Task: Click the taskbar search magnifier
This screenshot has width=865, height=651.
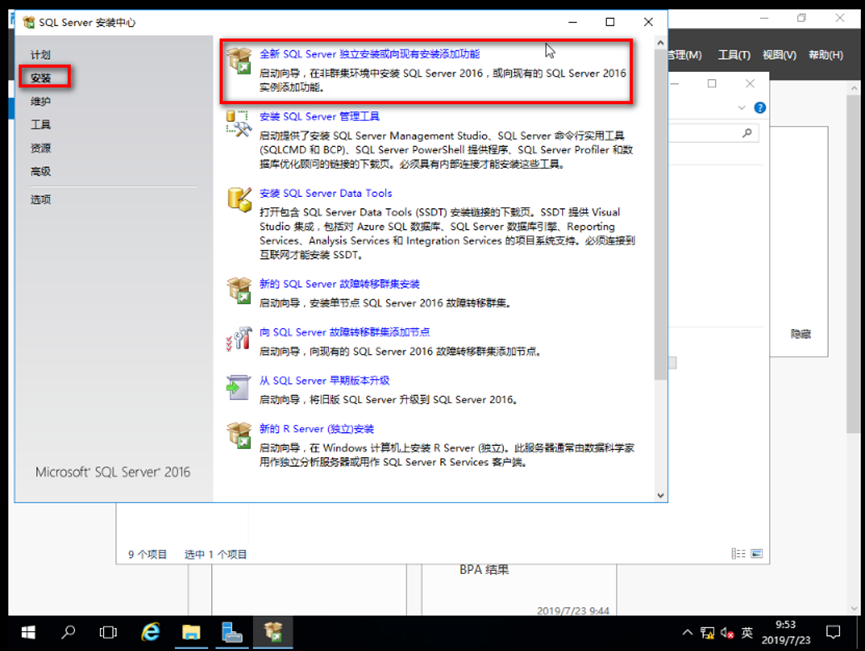Action: (x=68, y=632)
